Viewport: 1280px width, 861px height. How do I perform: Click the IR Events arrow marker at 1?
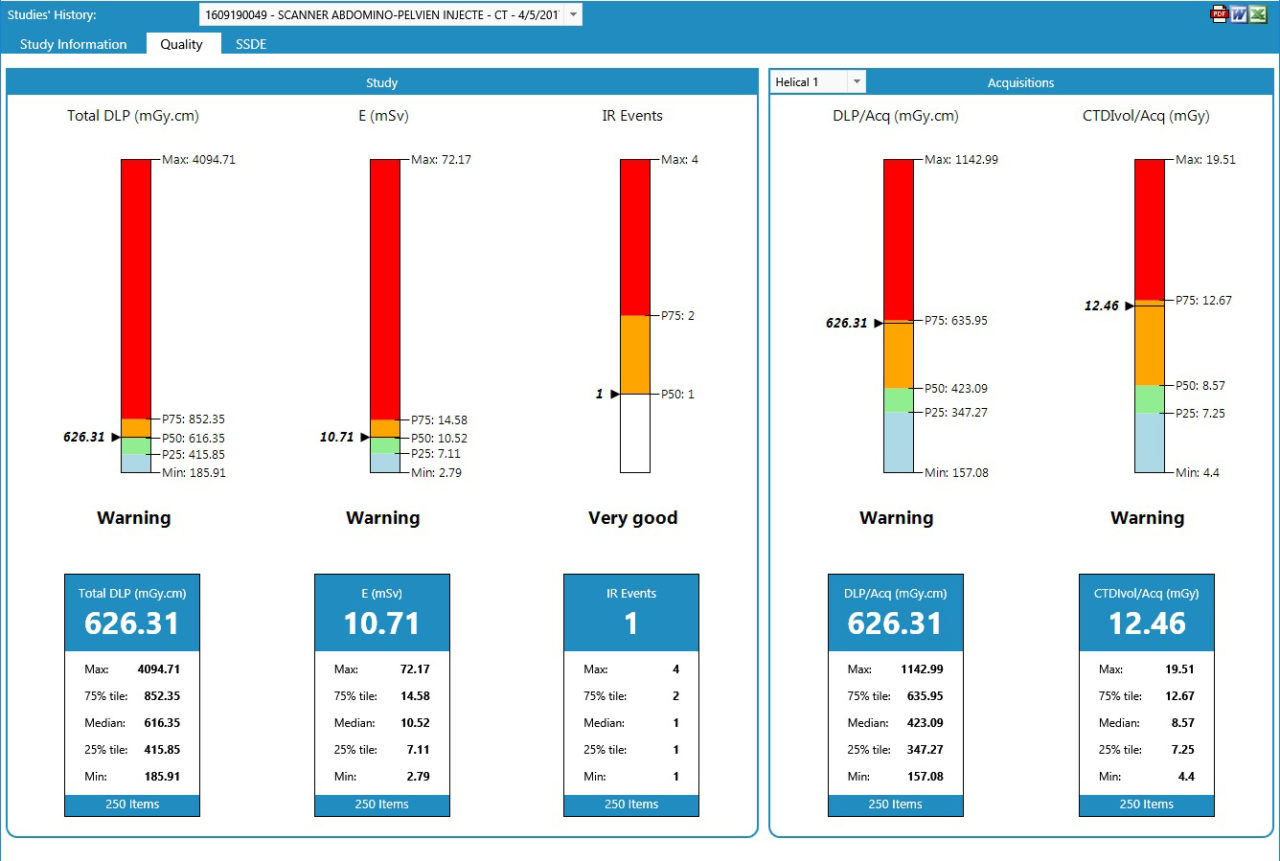pos(614,394)
